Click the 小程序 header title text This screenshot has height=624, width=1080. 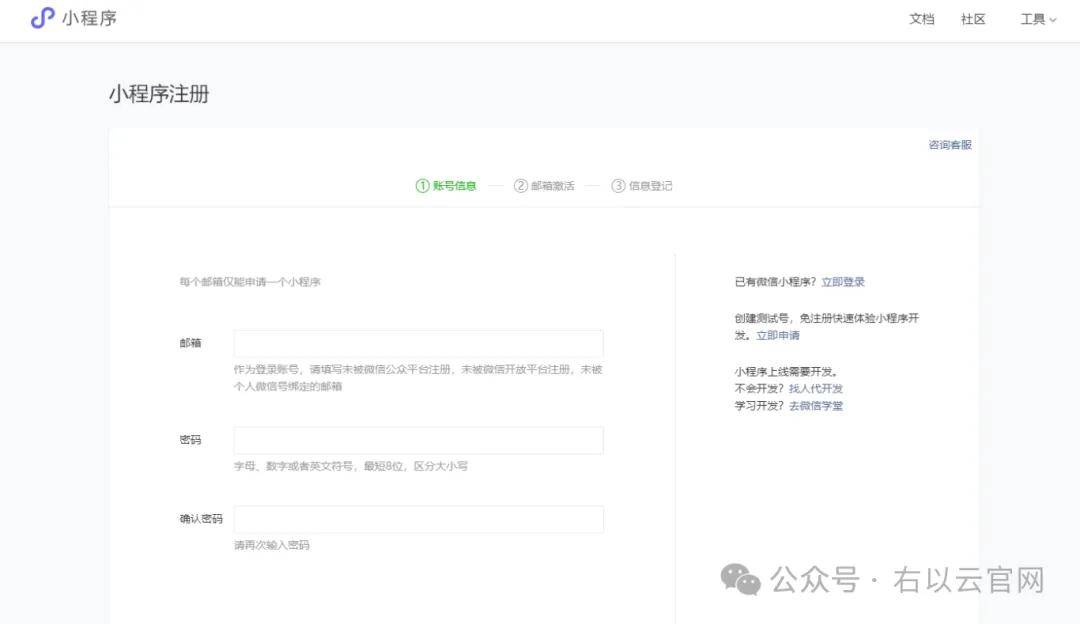pyautogui.click(x=90, y=18)
